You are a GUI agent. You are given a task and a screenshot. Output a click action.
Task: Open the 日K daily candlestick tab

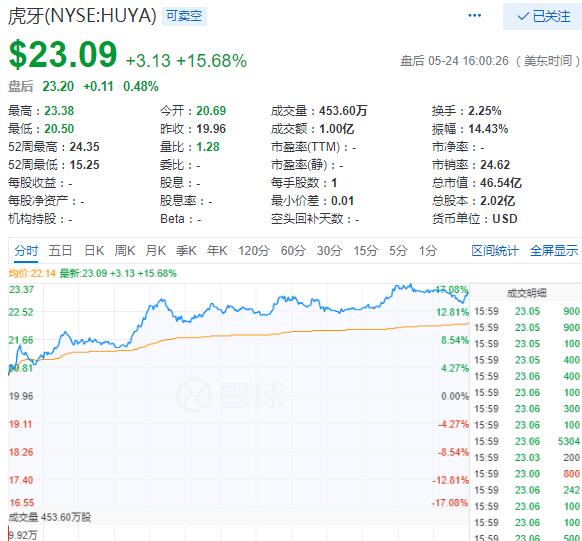(x=94, y=251)
